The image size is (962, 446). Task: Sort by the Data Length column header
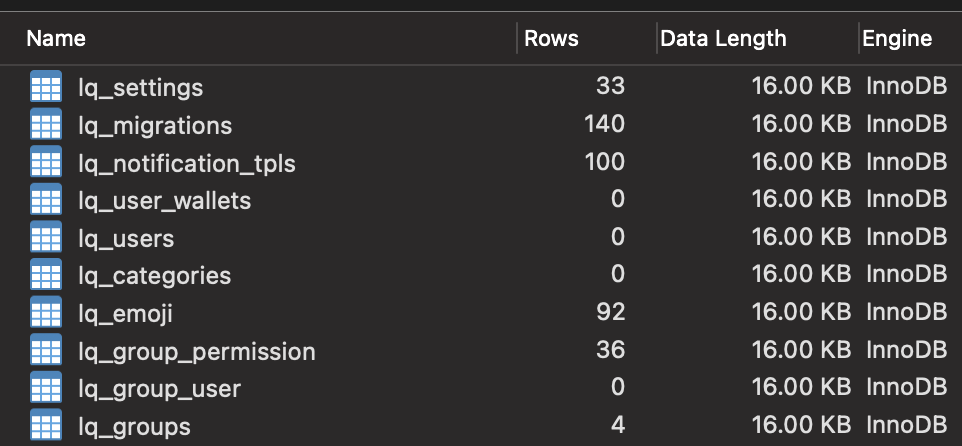click(723, 39)
